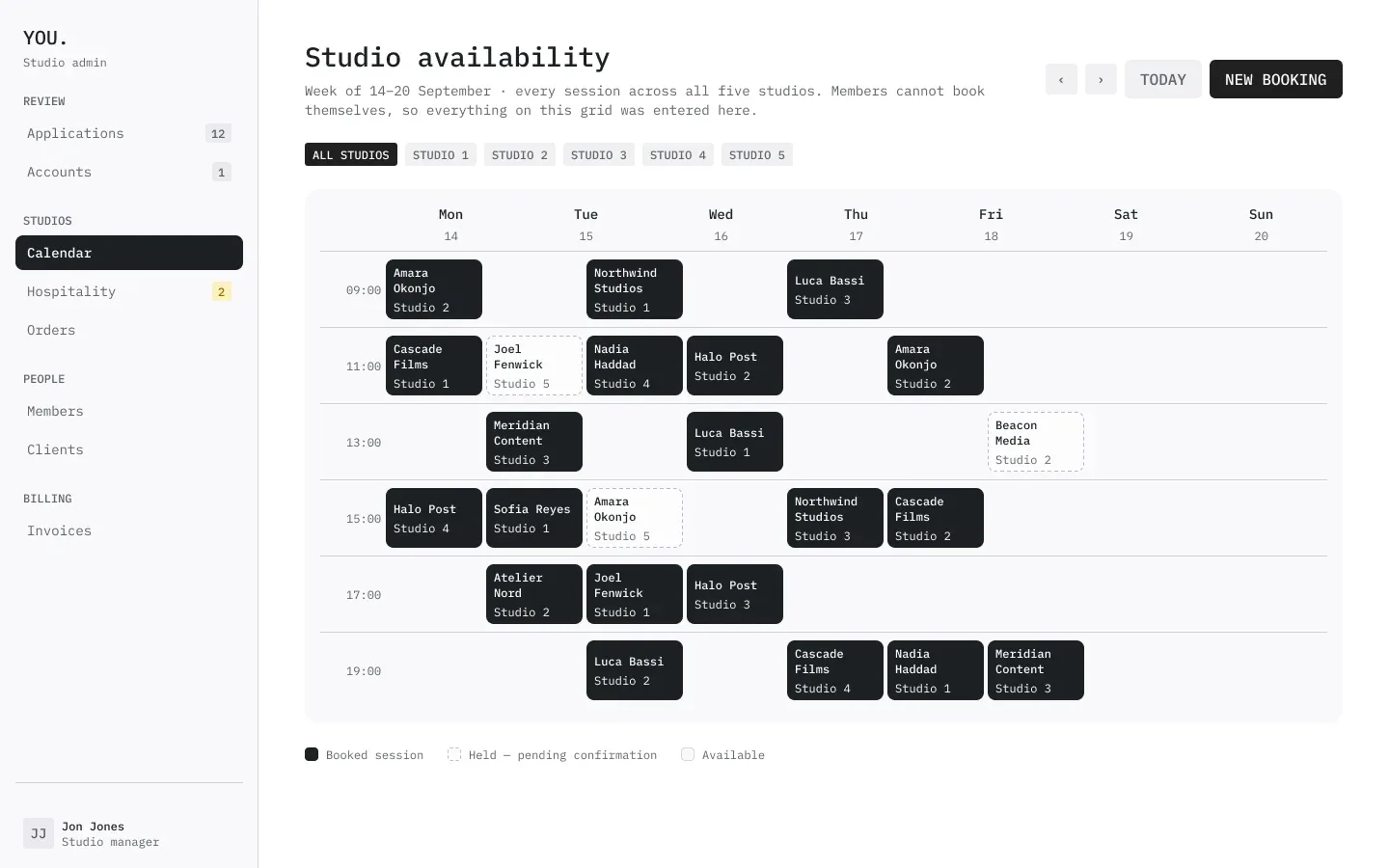The image size is (1389, 868).
Task: Go to previous week arrow
Action: point(1061,79)
